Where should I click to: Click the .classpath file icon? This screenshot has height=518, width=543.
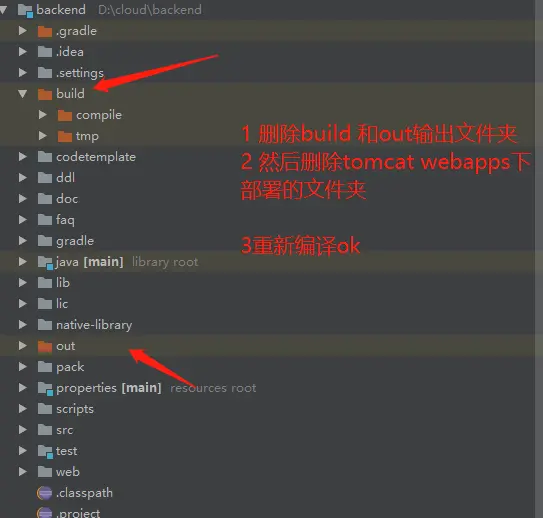pos(45,493)
